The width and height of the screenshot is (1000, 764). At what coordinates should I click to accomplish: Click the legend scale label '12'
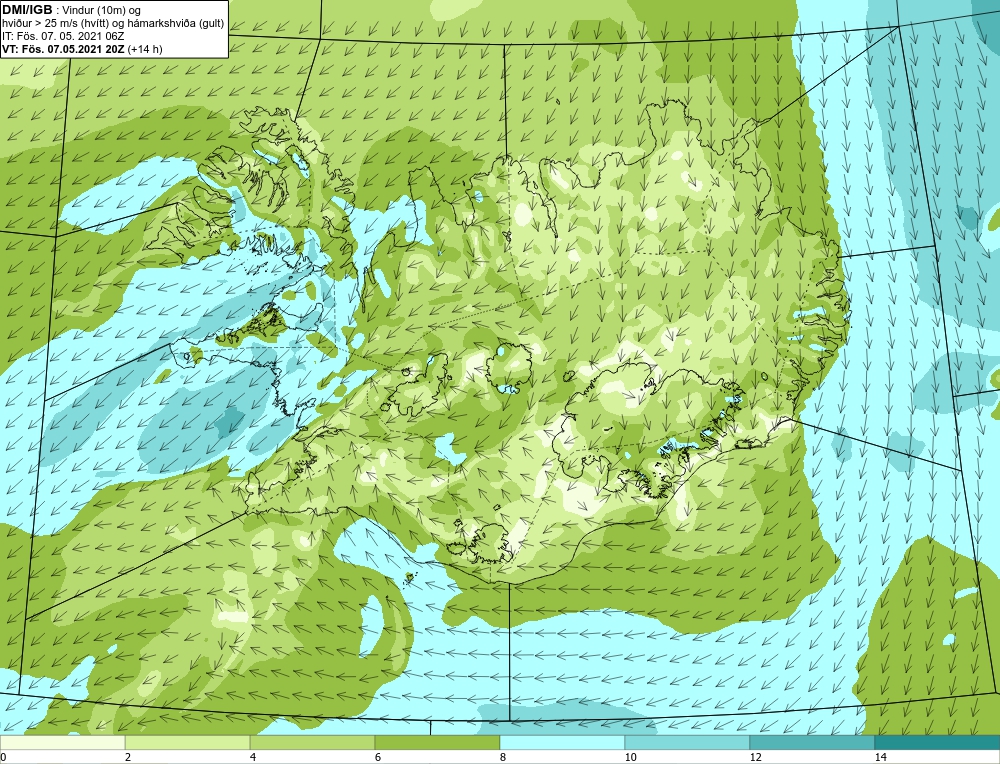(755, 757)
